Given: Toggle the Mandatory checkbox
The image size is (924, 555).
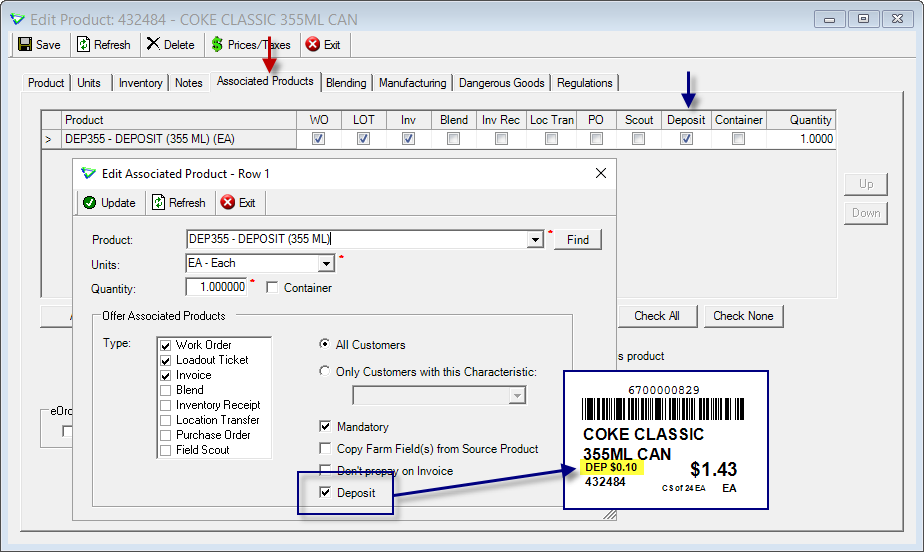Looking at the screenshot, I should click(325, 425).
